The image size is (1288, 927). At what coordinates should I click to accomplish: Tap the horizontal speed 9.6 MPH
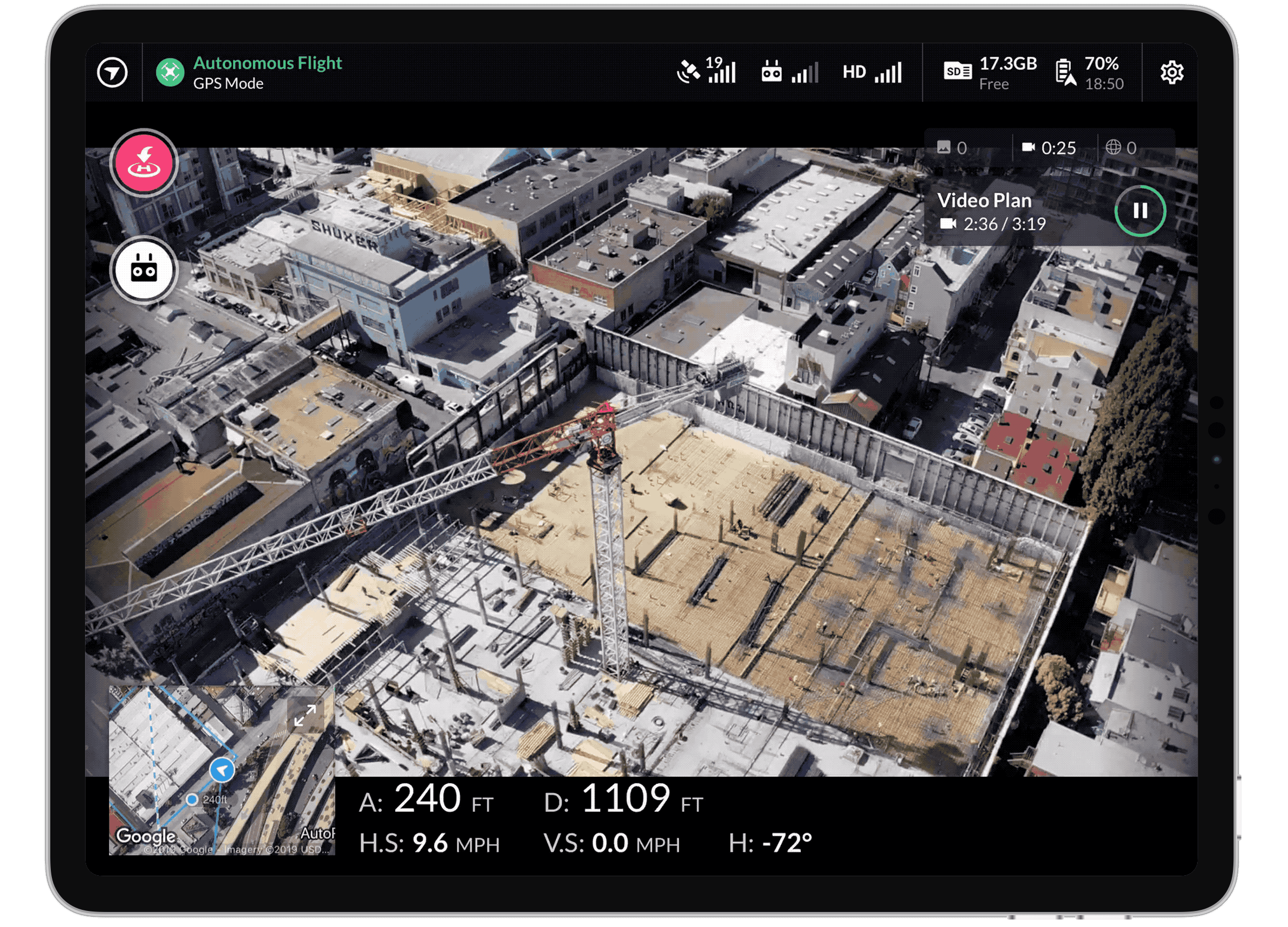tap(430, 844)
